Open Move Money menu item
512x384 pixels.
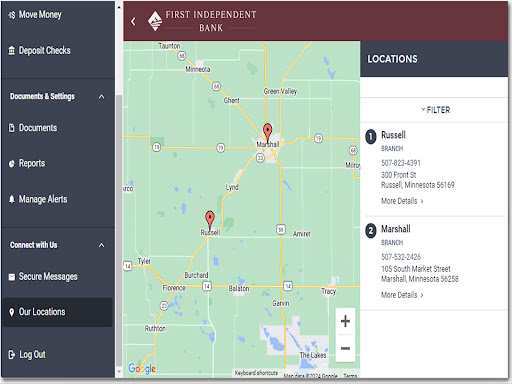[57, 15]
